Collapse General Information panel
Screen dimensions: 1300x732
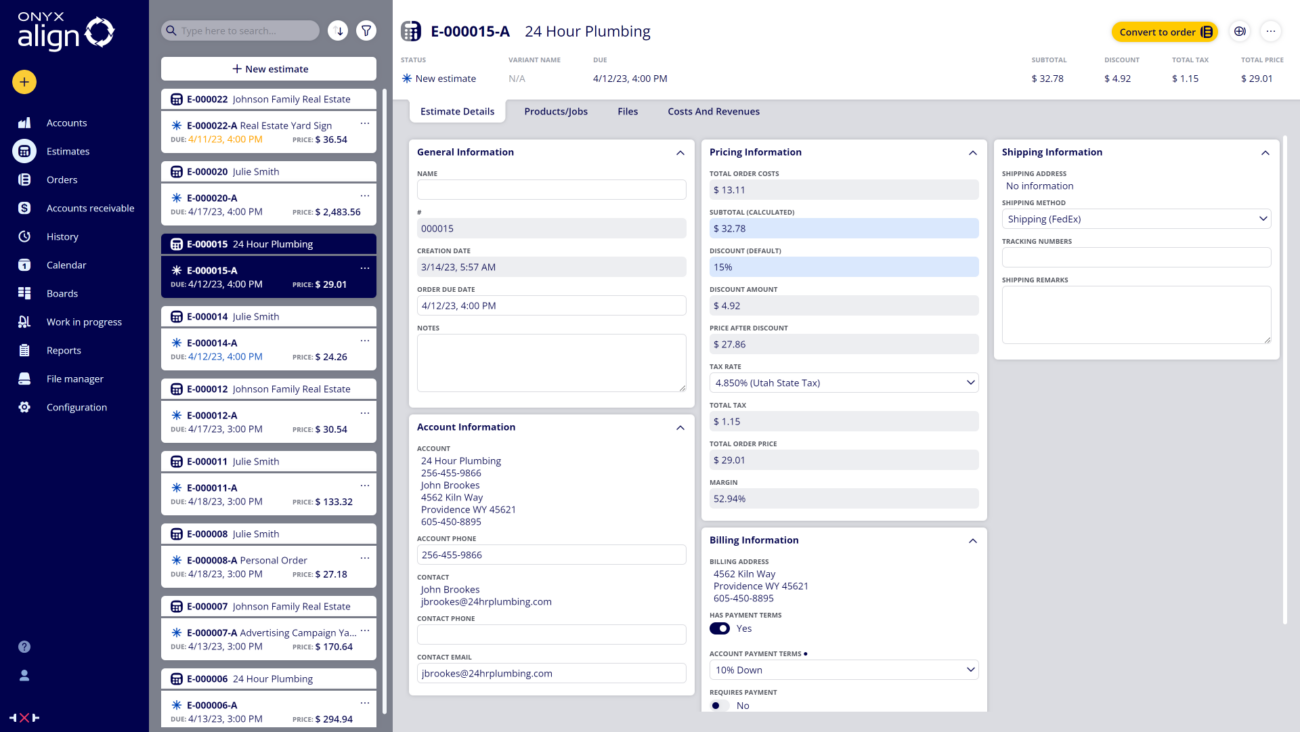pyautogui.click(x=680, y=153)
